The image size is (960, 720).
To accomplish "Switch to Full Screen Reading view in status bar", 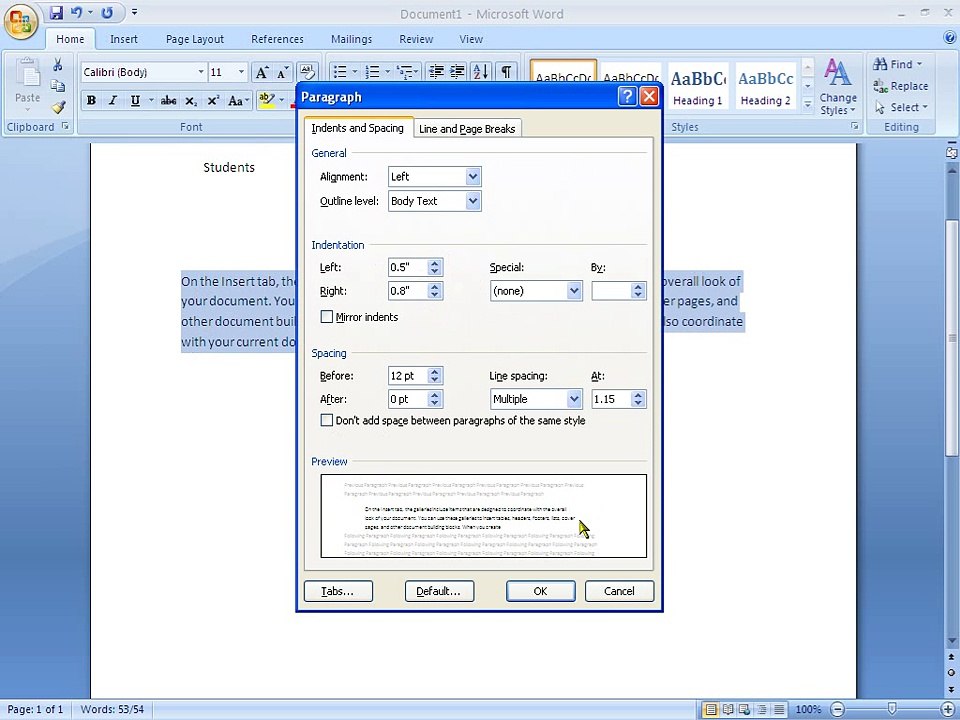I will 727,710.
